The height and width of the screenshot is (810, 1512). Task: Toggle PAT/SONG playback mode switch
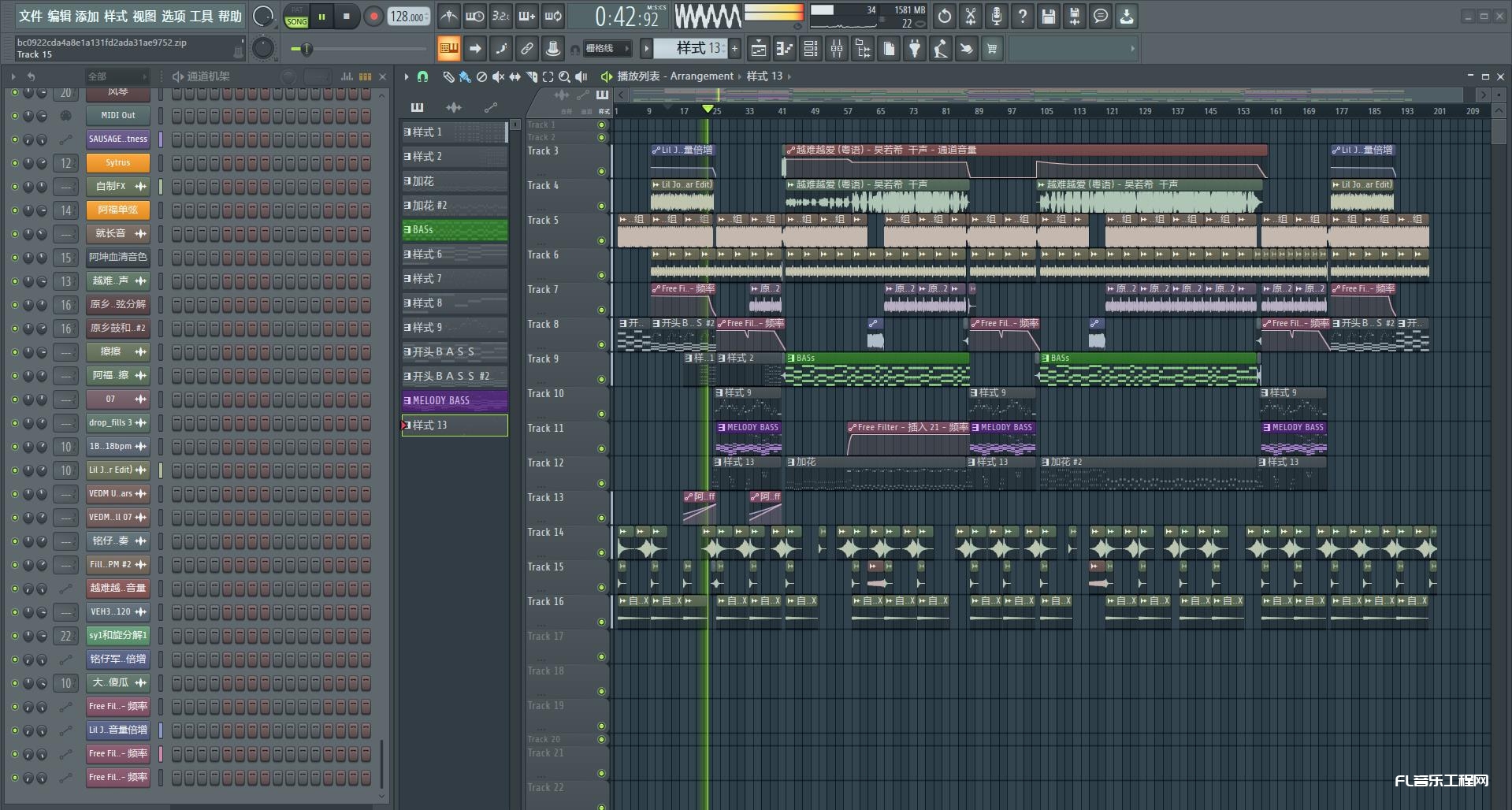pos(296,16)
